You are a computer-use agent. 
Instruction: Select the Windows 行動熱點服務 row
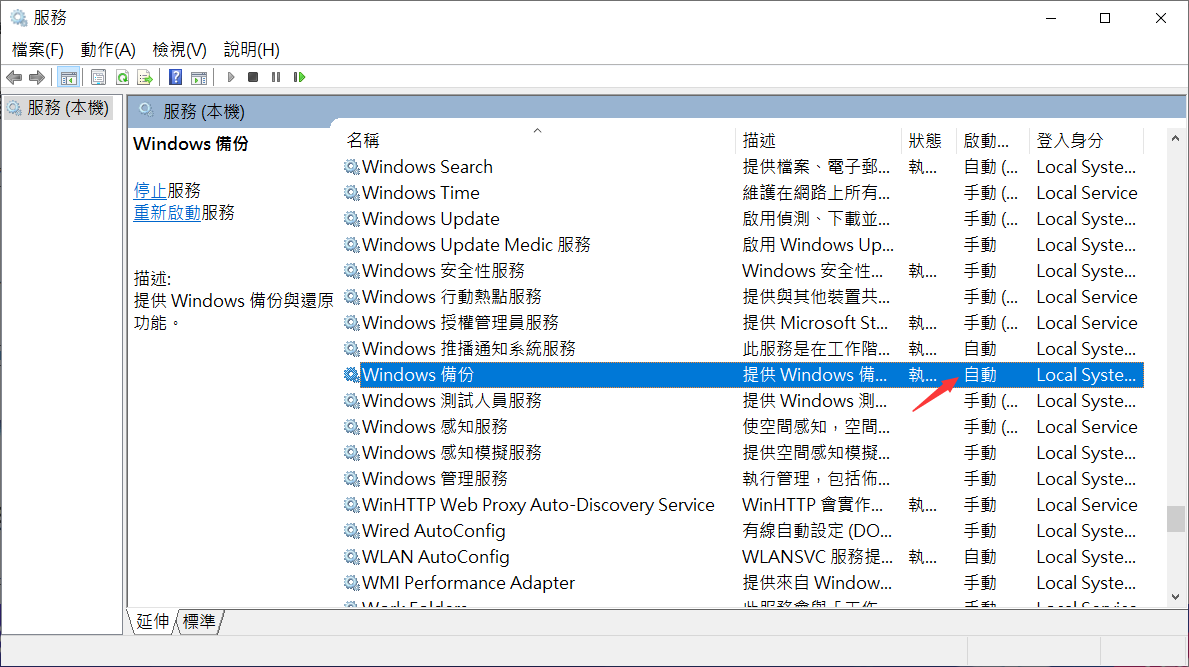(x=743, y=296)
